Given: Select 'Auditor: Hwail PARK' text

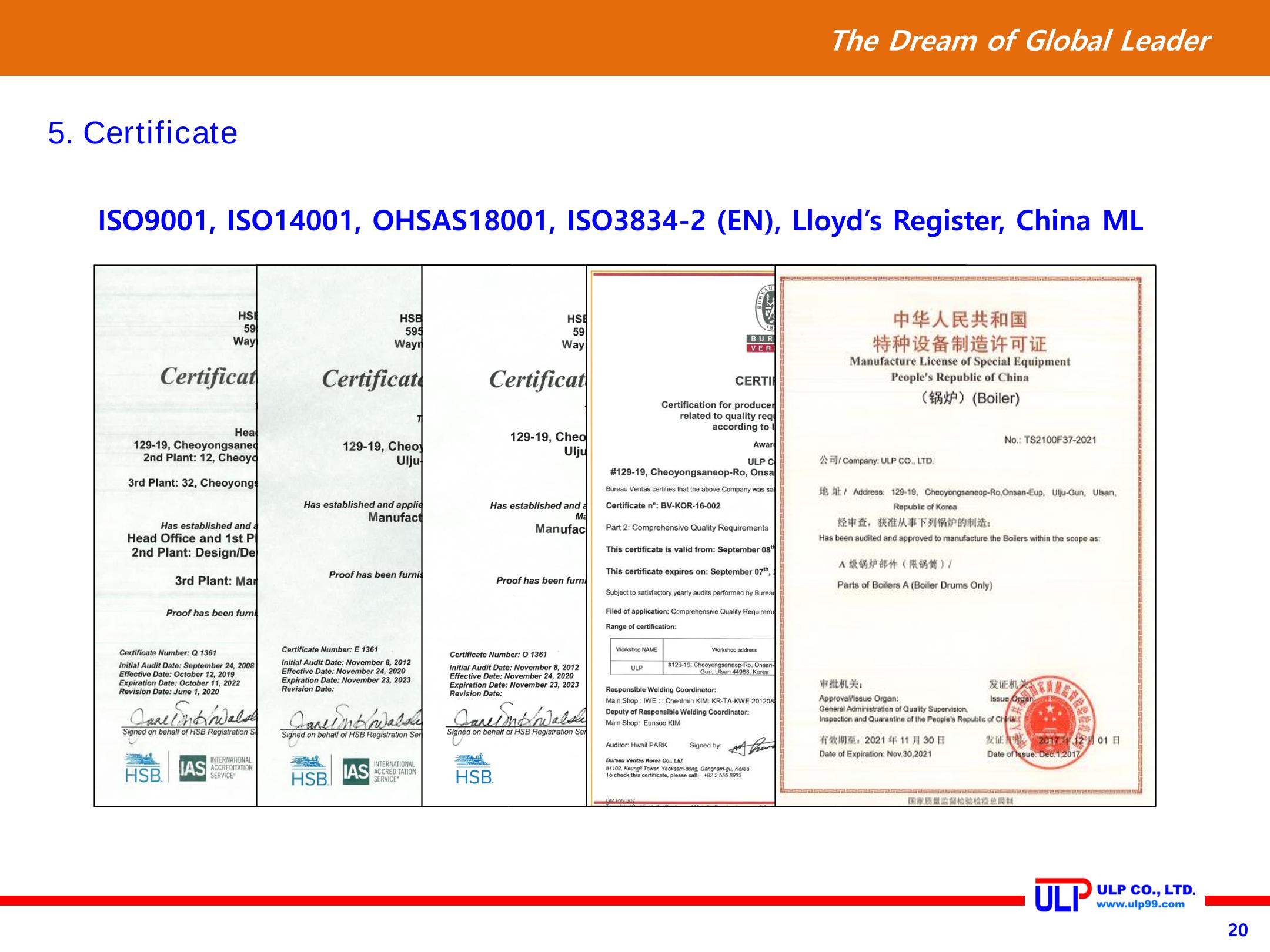Looking at the screenshot, I should coord(636,745).
